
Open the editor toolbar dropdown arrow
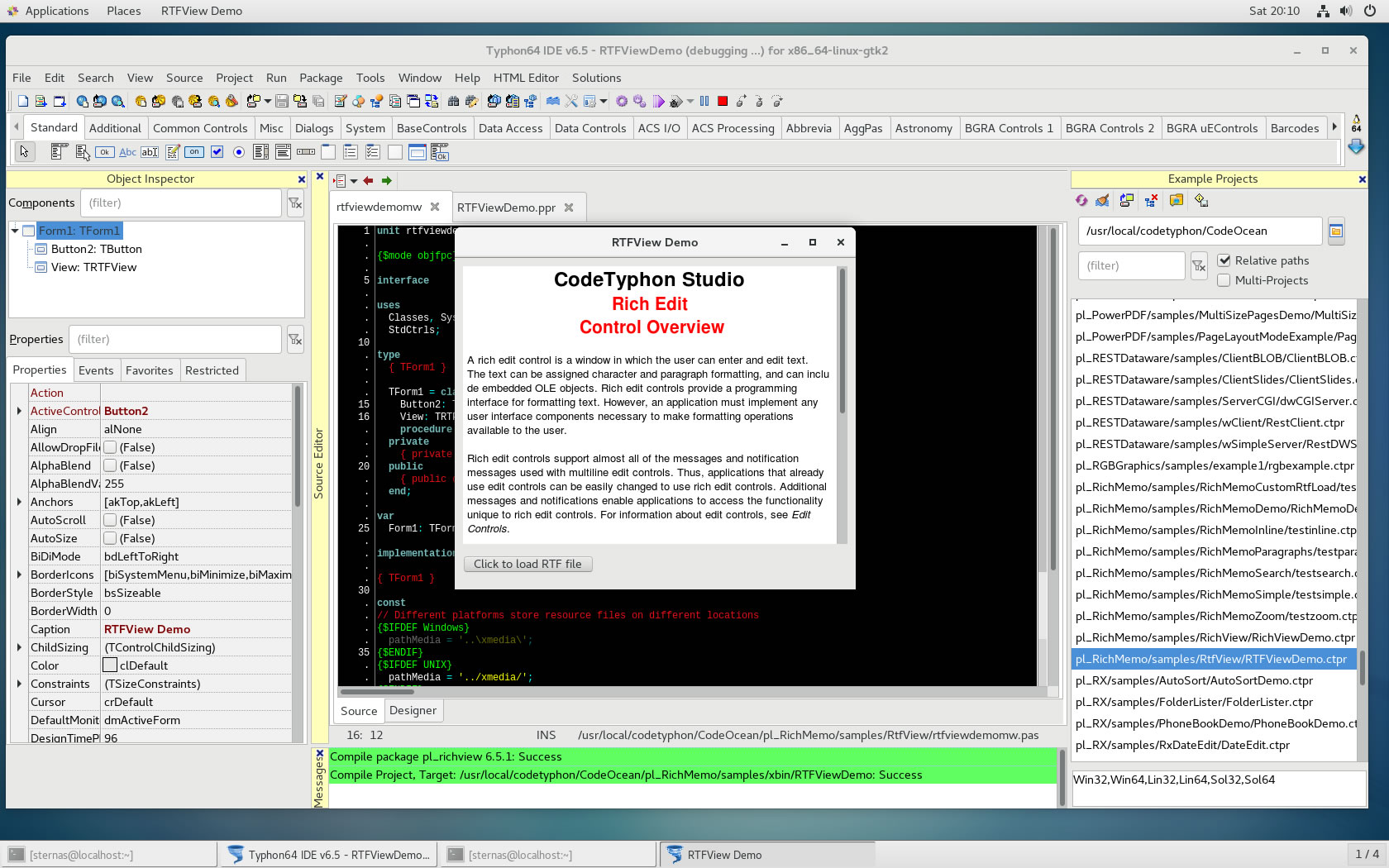pyautogui.click(x=354, y=180)
